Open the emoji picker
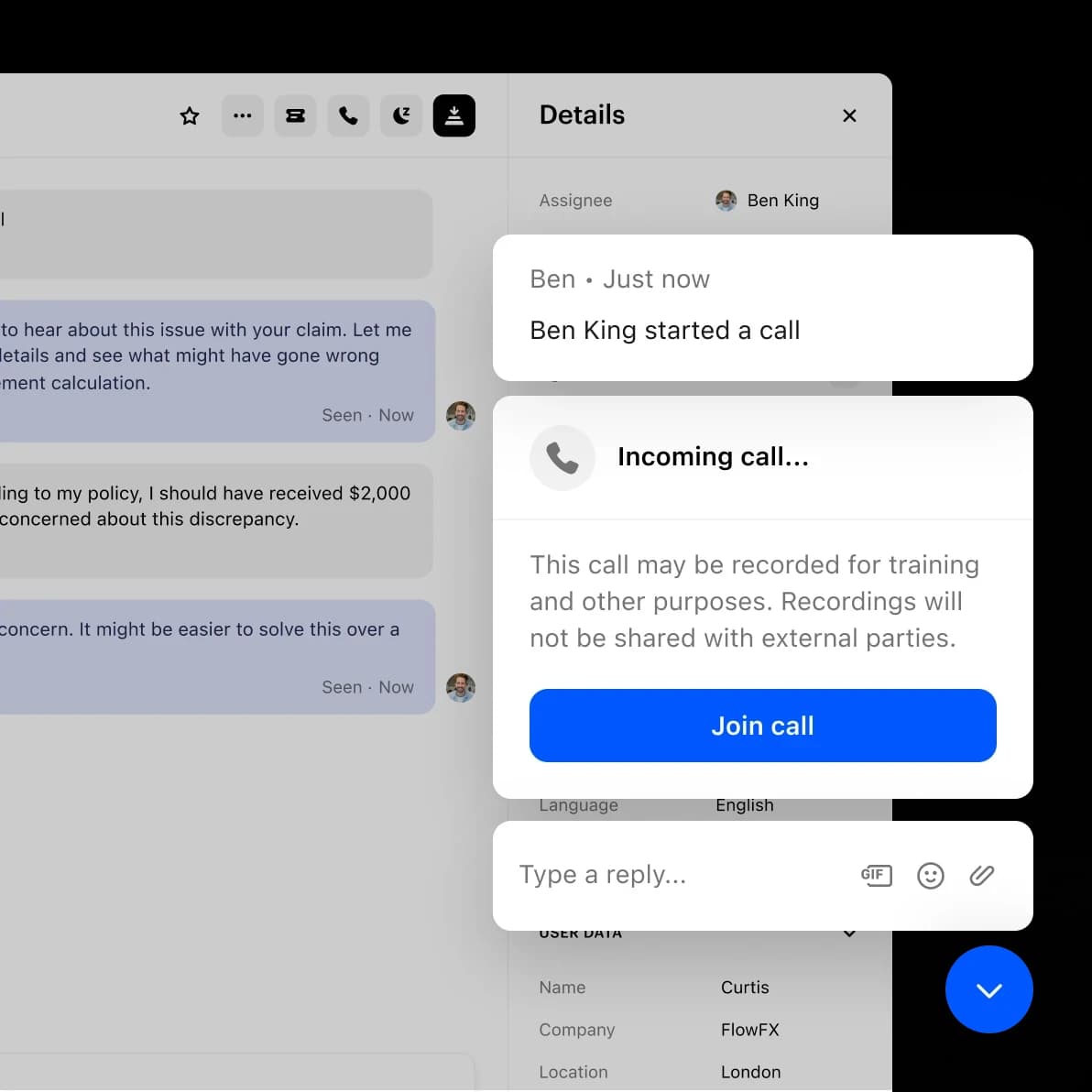This screenshot has height=1092, width=1092. pyautogui.click(x=931, y=876)
